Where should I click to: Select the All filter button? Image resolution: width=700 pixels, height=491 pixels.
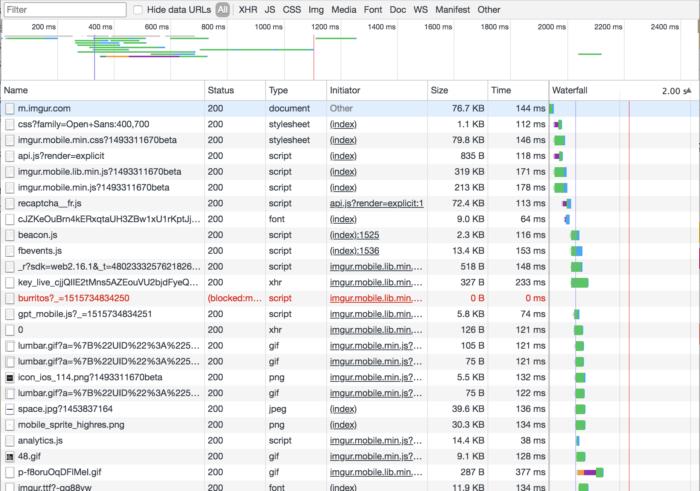[x=223, y=10]
